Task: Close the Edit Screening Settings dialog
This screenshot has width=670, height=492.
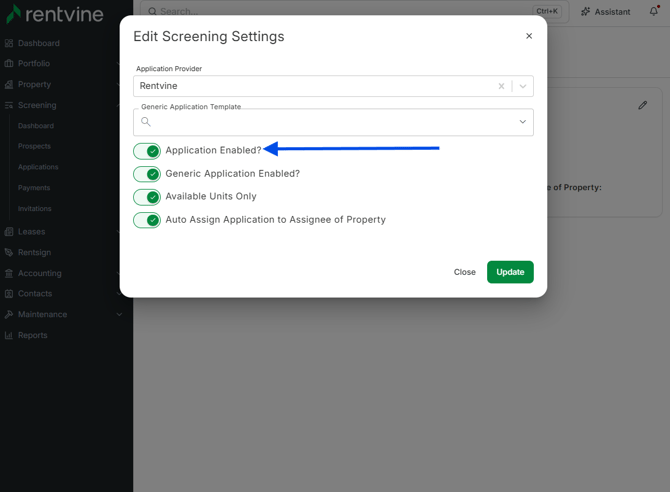Action: (x=529, y=36)
